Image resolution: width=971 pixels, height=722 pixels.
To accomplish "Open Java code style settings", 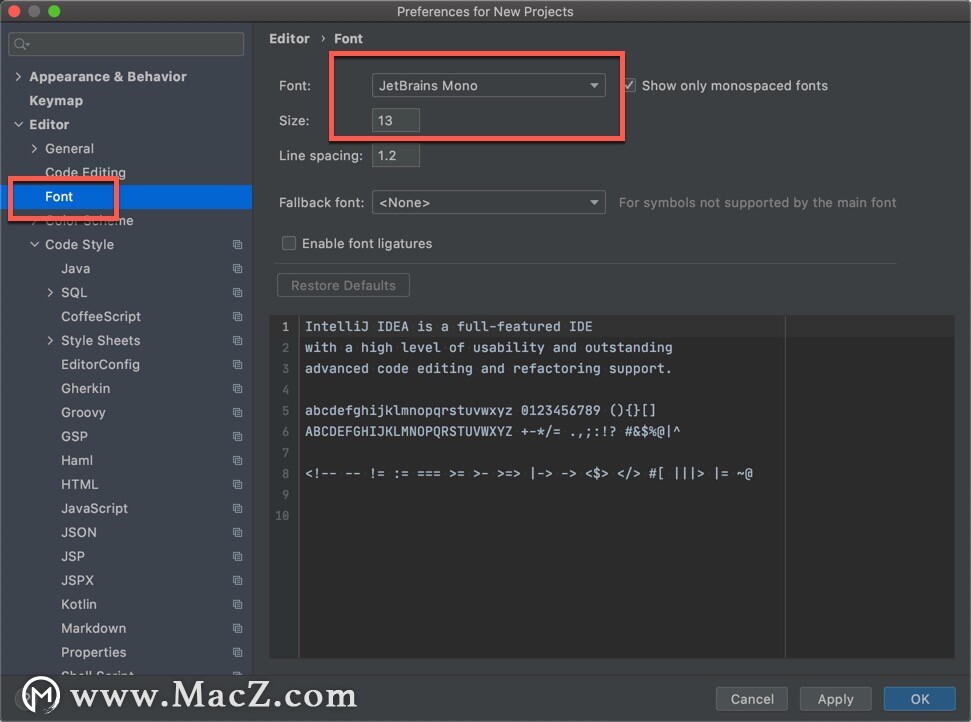I will (76, 269).
